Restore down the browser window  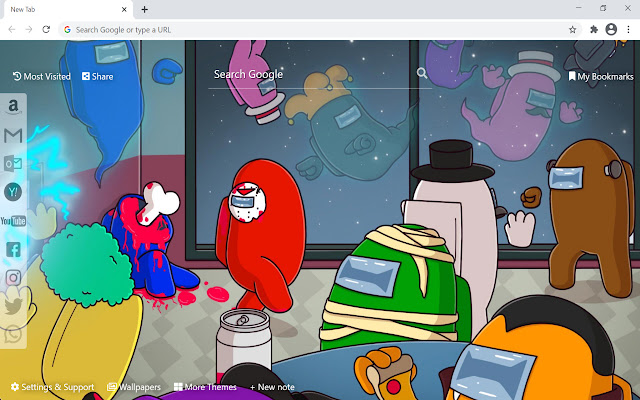pos(603,8)
